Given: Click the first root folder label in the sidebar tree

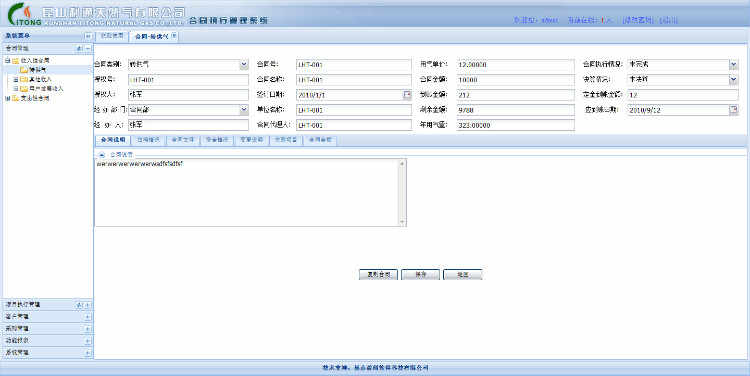Looking at the screenshot, I should coord(35,61).
